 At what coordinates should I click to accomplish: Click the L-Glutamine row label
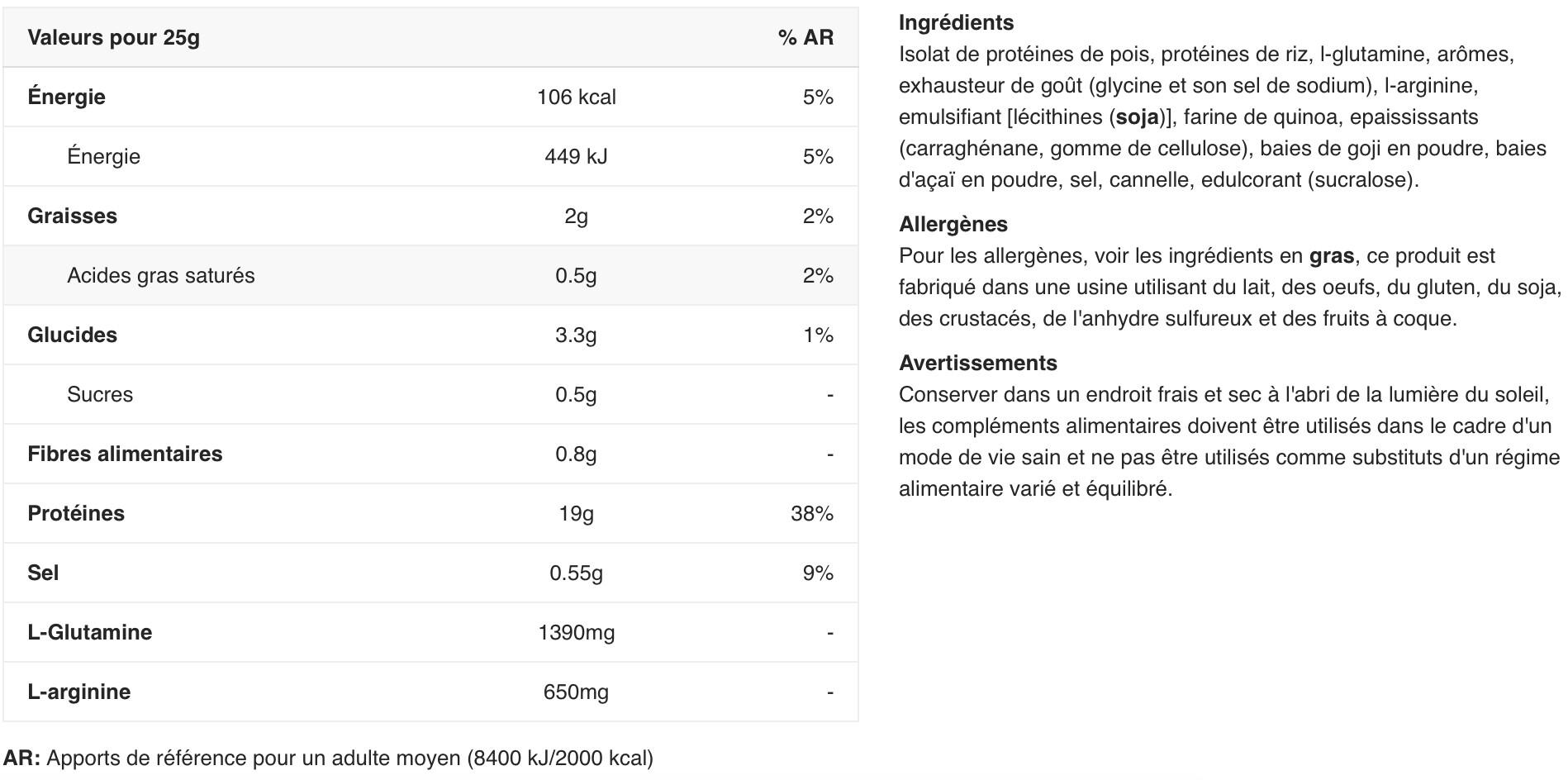point(89,632)
